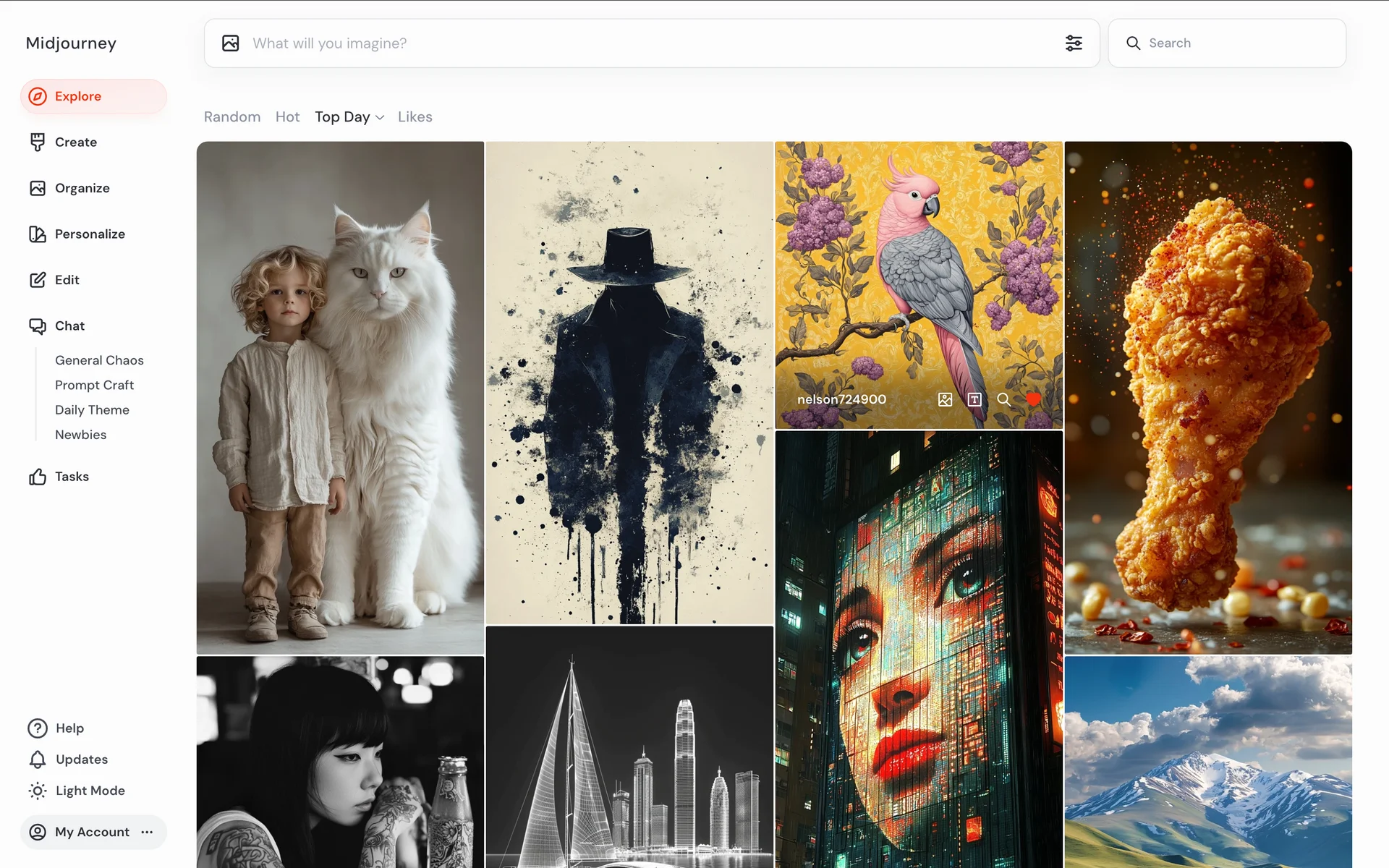Enter the Daily Theme chat room
Image resolution: width=1389 pixels, height=868 pixels.
[92, 410]
